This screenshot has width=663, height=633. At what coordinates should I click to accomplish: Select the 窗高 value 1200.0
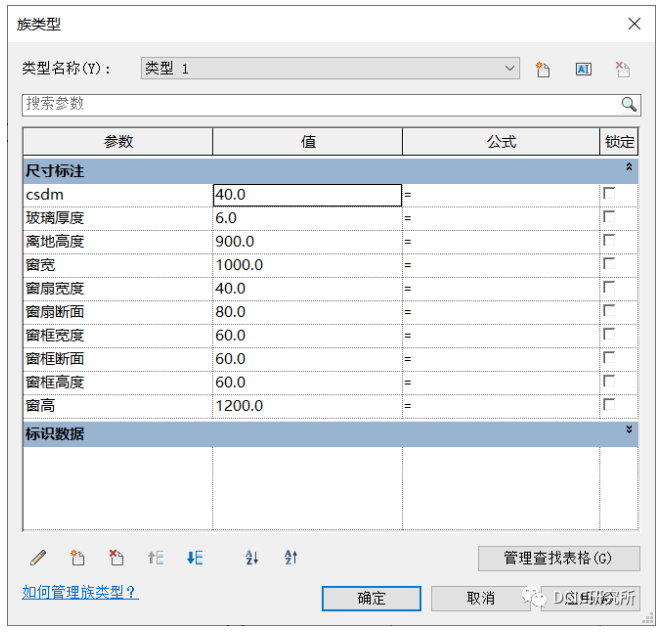point(307,406)
